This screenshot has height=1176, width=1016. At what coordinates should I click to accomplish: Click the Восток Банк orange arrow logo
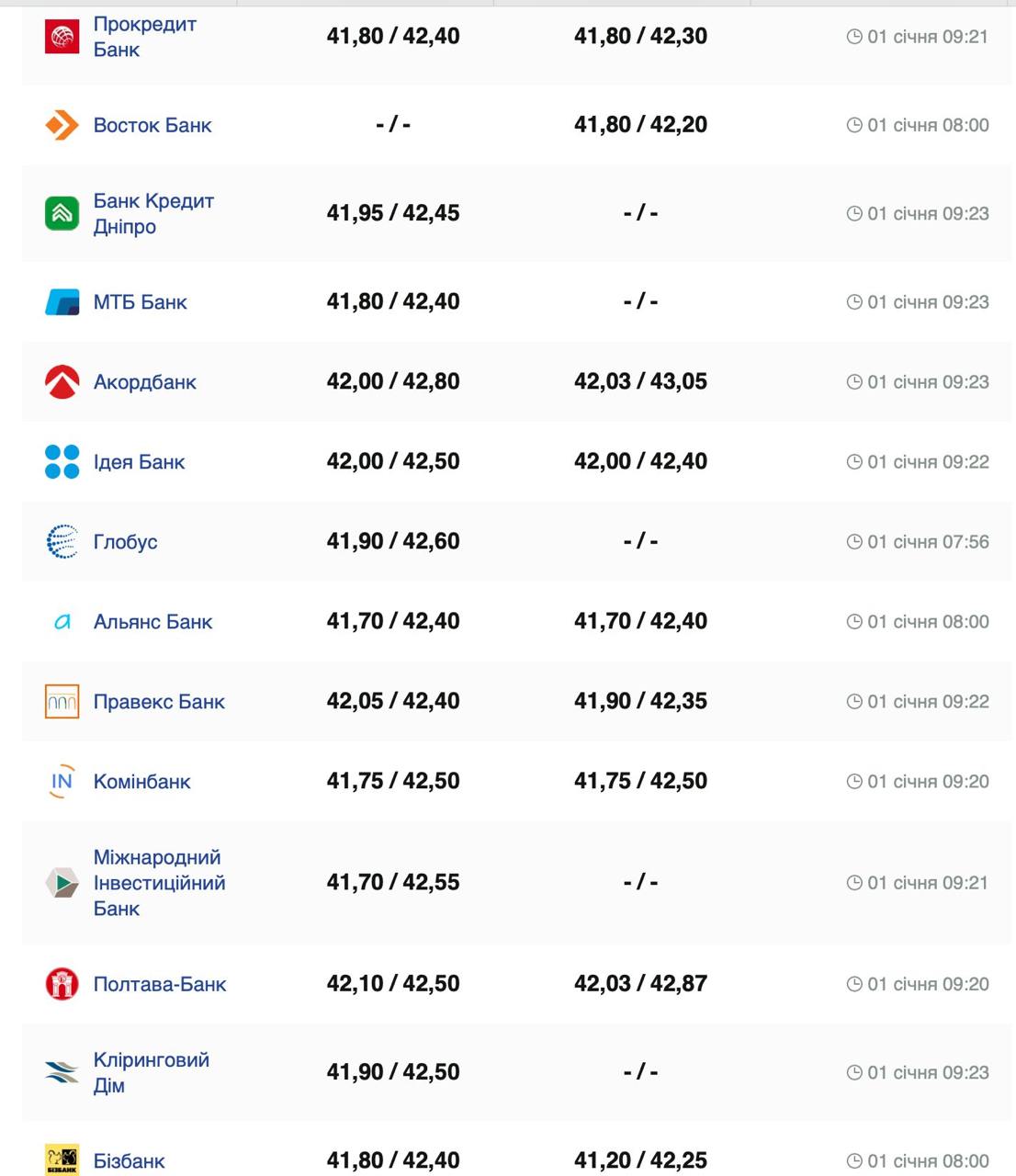(62, 125)
